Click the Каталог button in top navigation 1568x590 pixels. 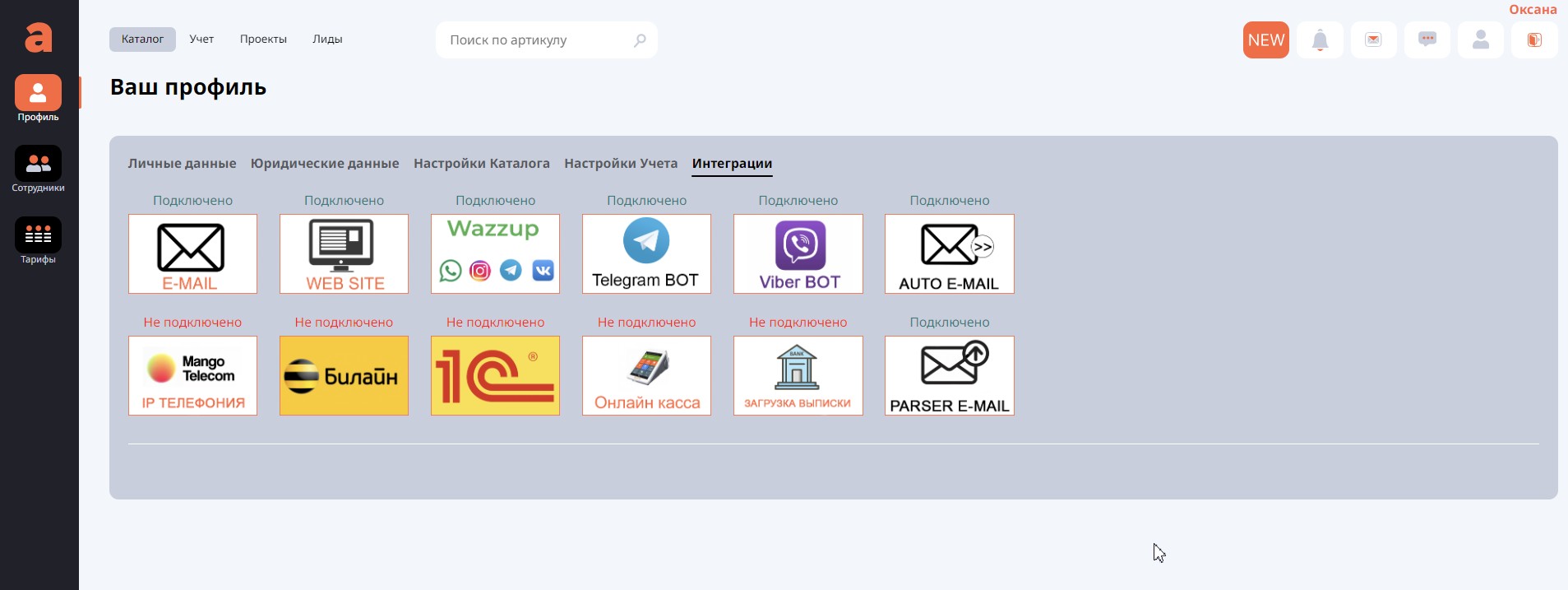(142, 39)
